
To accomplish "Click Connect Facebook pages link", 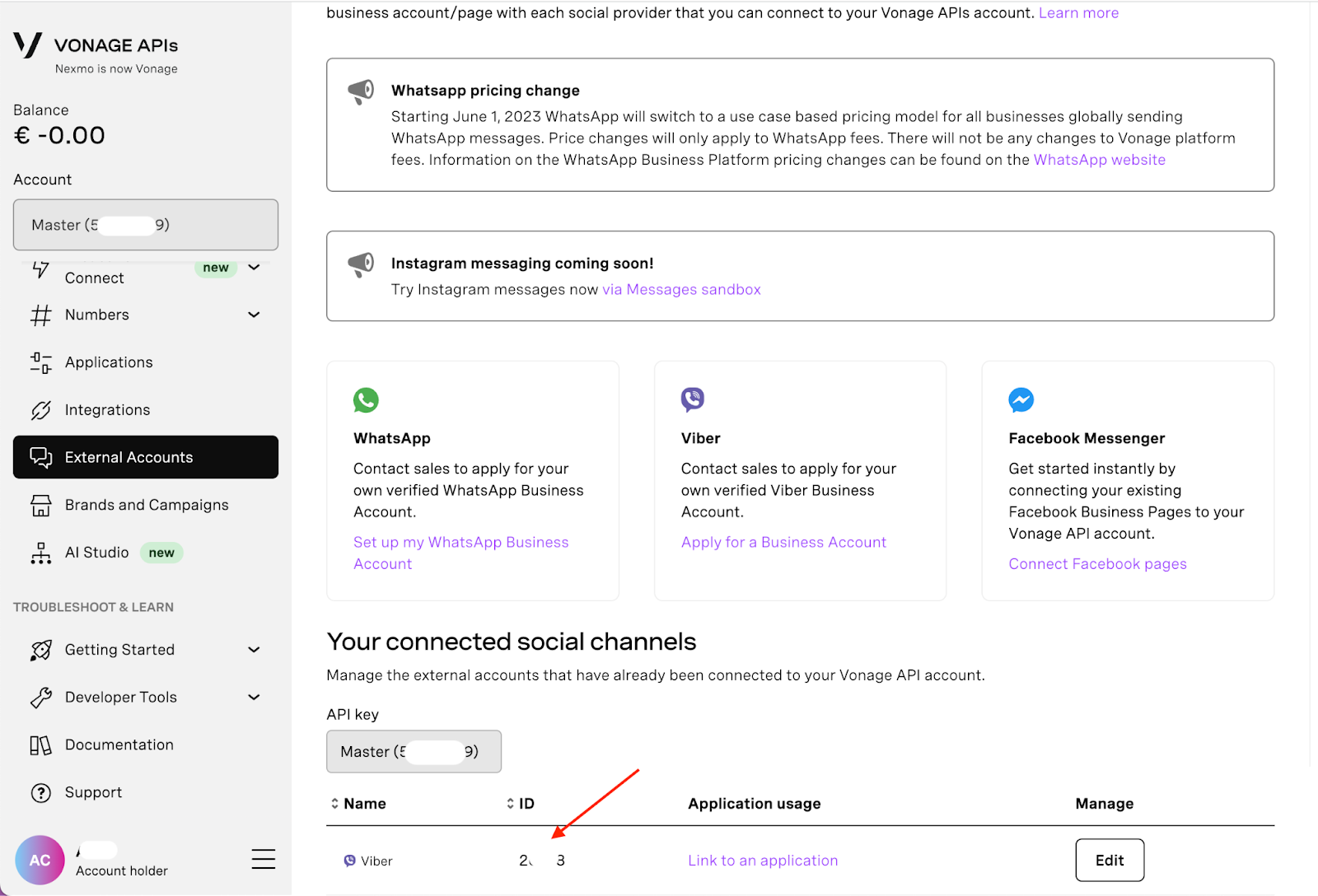I will point(1097,564).
